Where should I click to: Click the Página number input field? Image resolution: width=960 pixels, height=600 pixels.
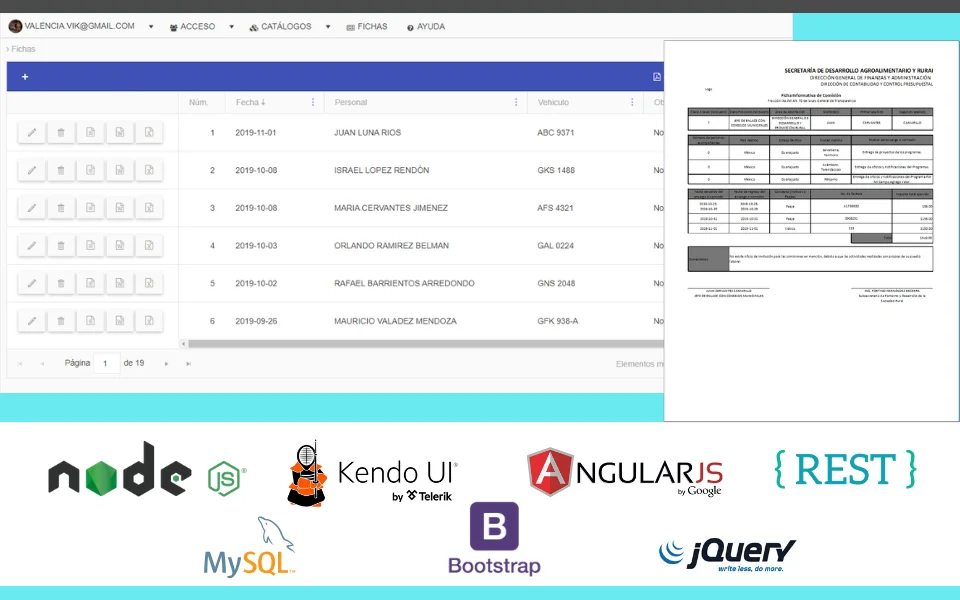coord(107,364)
